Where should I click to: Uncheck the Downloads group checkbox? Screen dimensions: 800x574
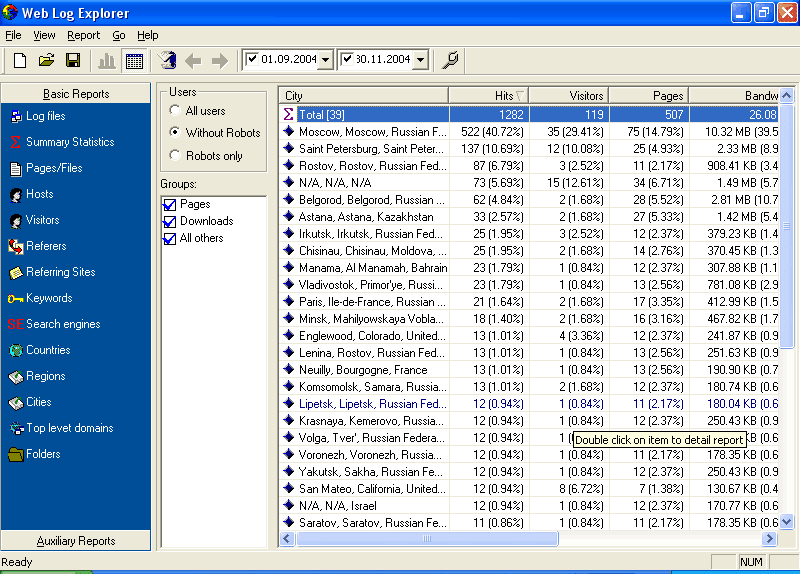(x=170, y=222)
